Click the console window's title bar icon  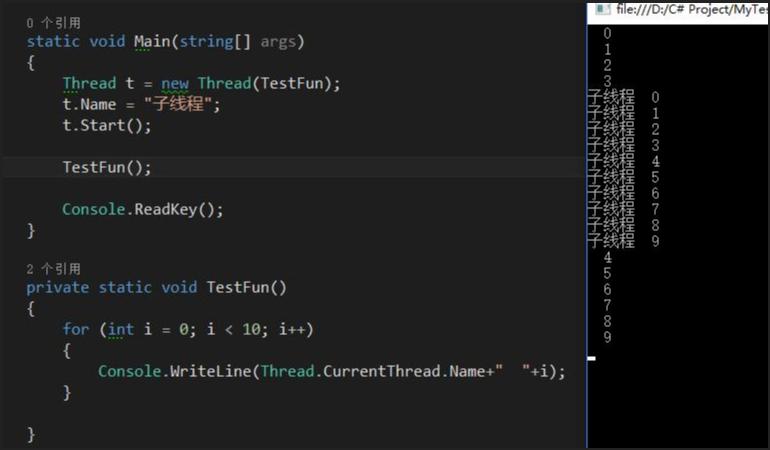click(603, 9)
